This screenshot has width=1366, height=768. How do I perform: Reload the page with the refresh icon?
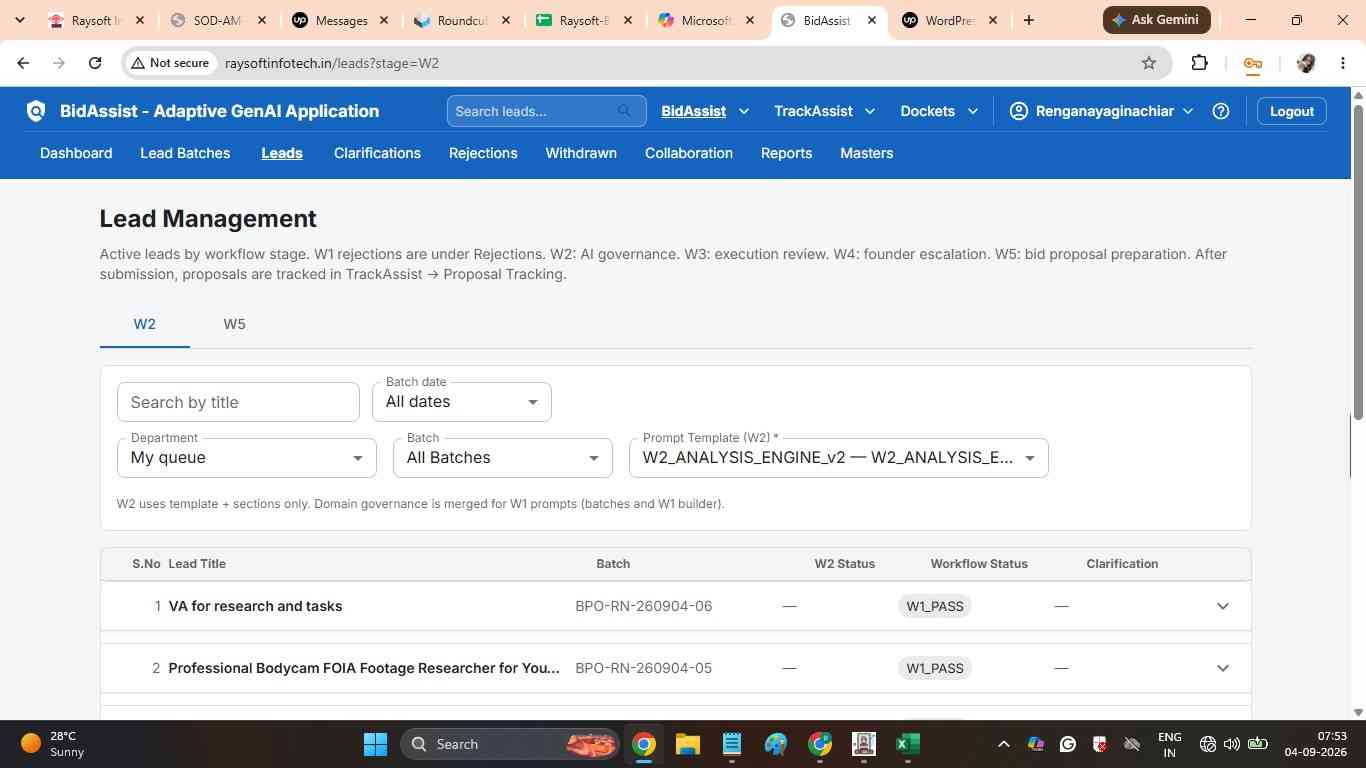pyautogui.click(x=95, y=63)
